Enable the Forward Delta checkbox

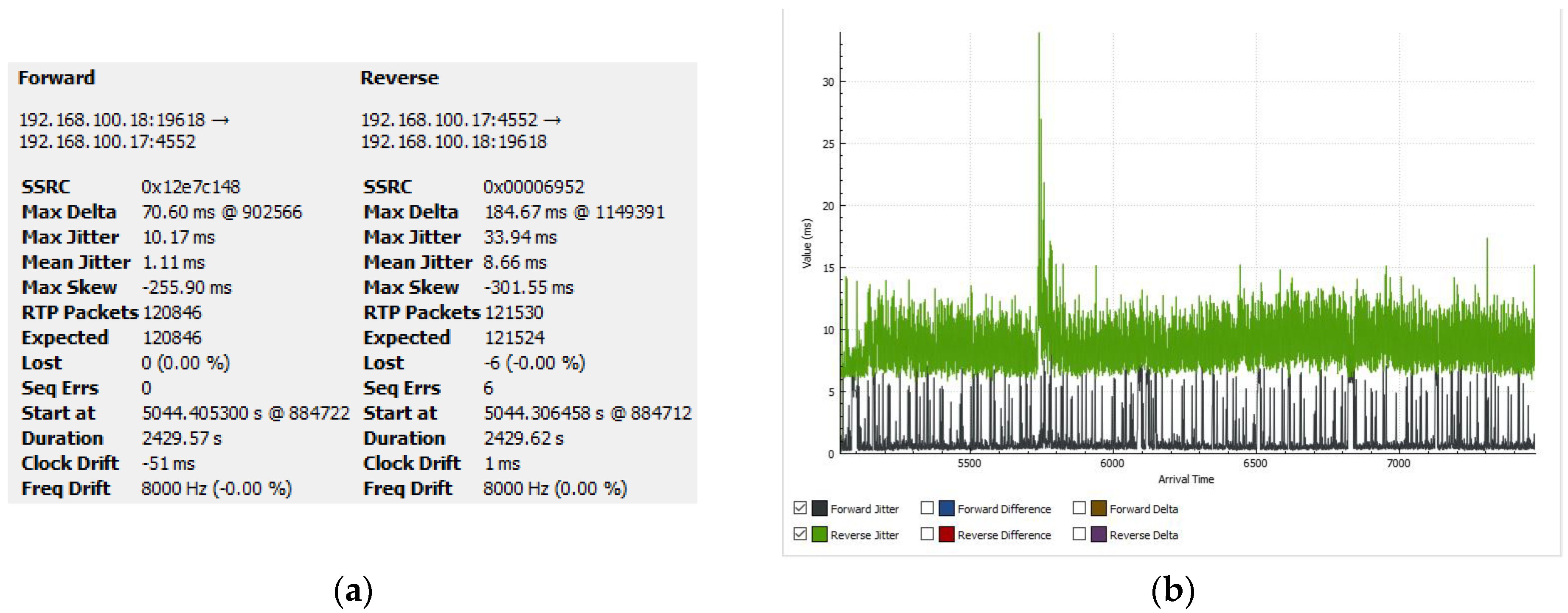(1079, 508)
